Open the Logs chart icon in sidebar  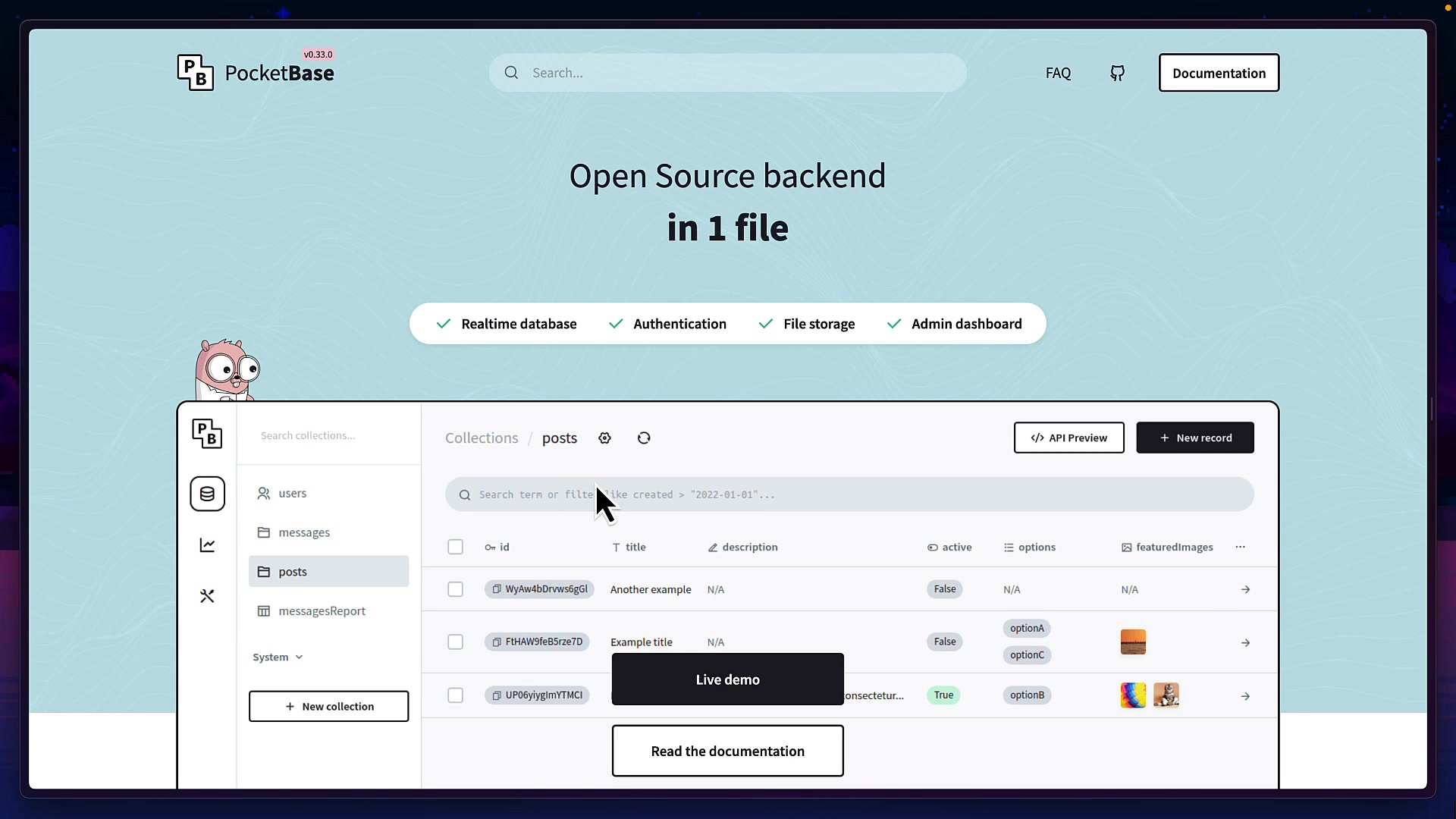(x=207, y=545)
